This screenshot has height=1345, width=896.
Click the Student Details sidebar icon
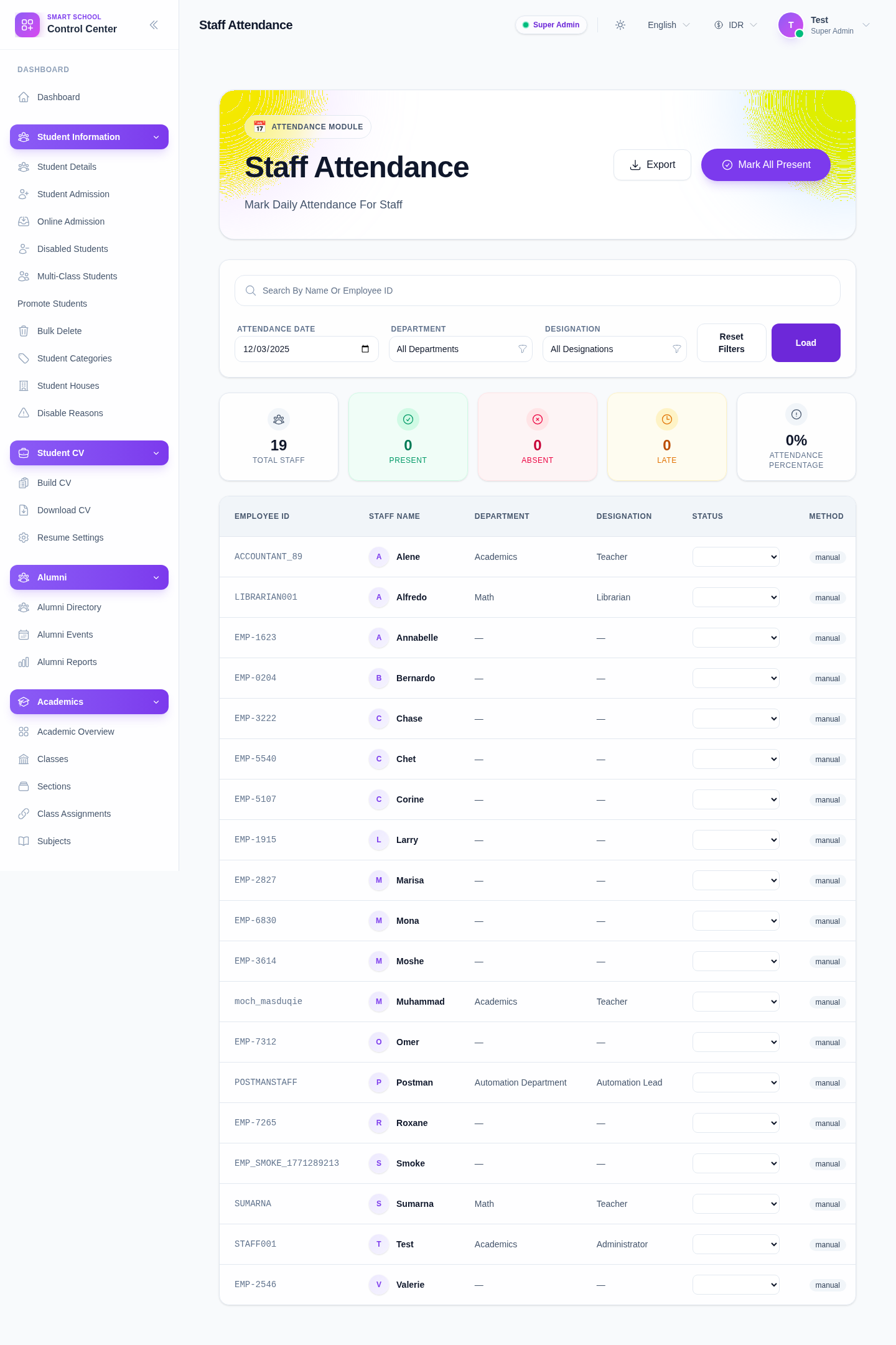(x=24, y=167)
